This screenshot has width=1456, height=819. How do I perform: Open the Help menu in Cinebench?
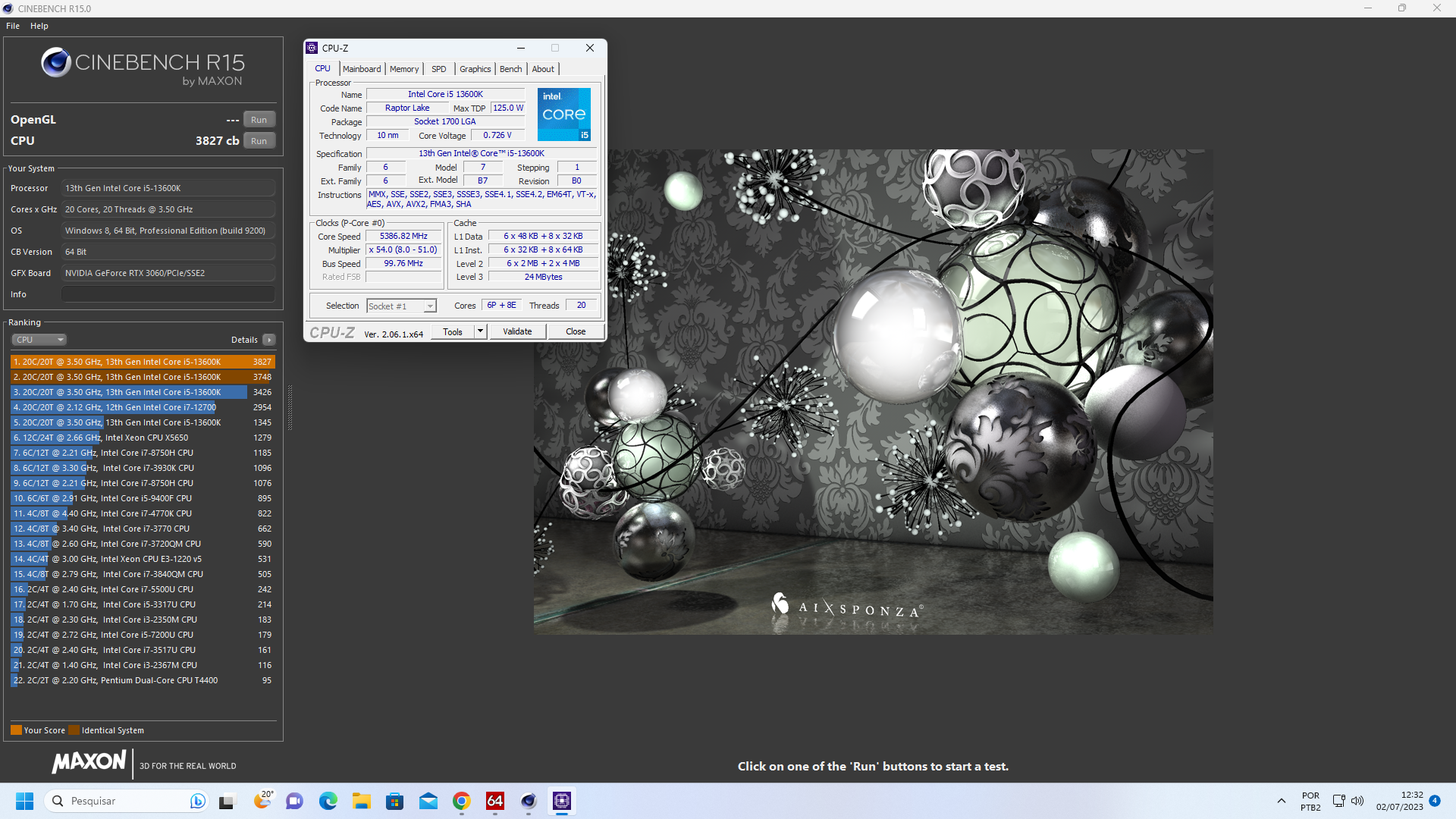click(39, 26)
